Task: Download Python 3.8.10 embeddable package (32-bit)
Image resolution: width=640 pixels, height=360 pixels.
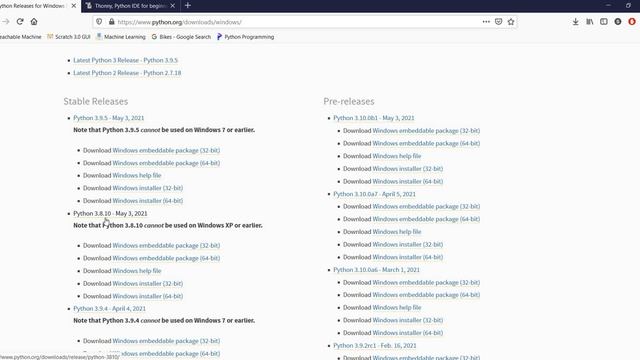Action: (x=166, y=245)
